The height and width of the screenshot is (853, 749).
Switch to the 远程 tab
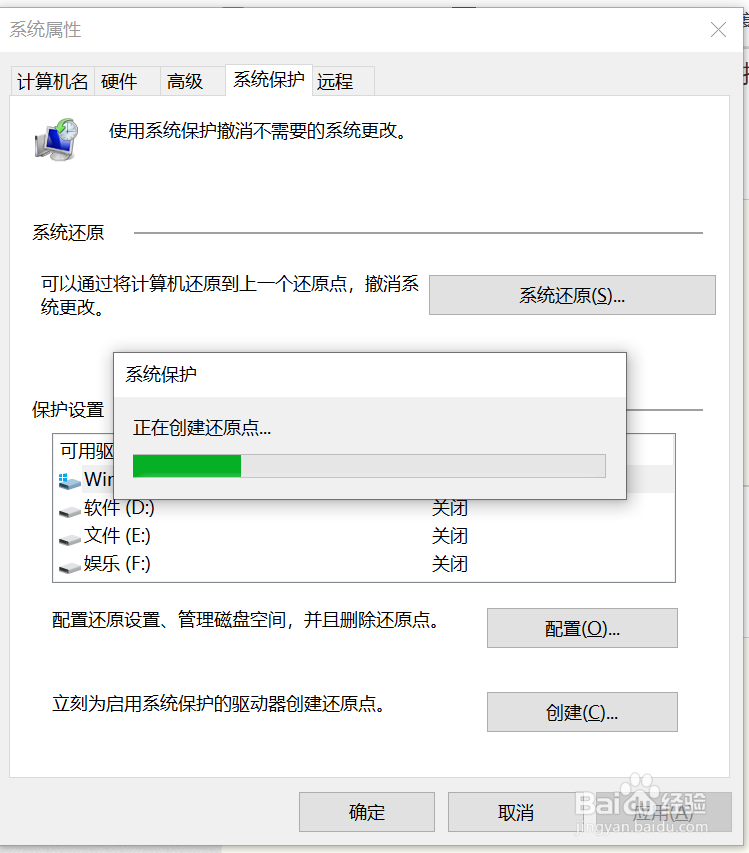337,81
